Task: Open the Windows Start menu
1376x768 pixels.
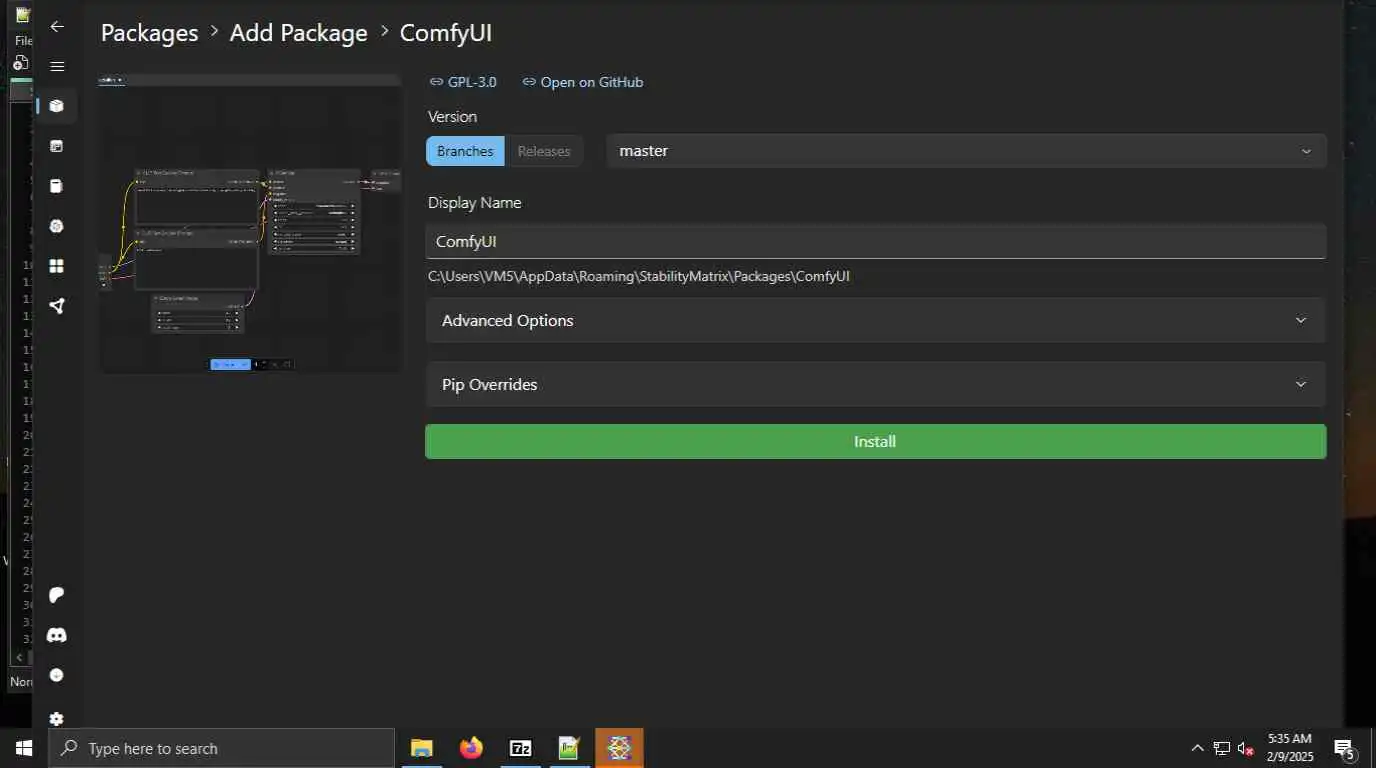Action: (x=23, y=748)
